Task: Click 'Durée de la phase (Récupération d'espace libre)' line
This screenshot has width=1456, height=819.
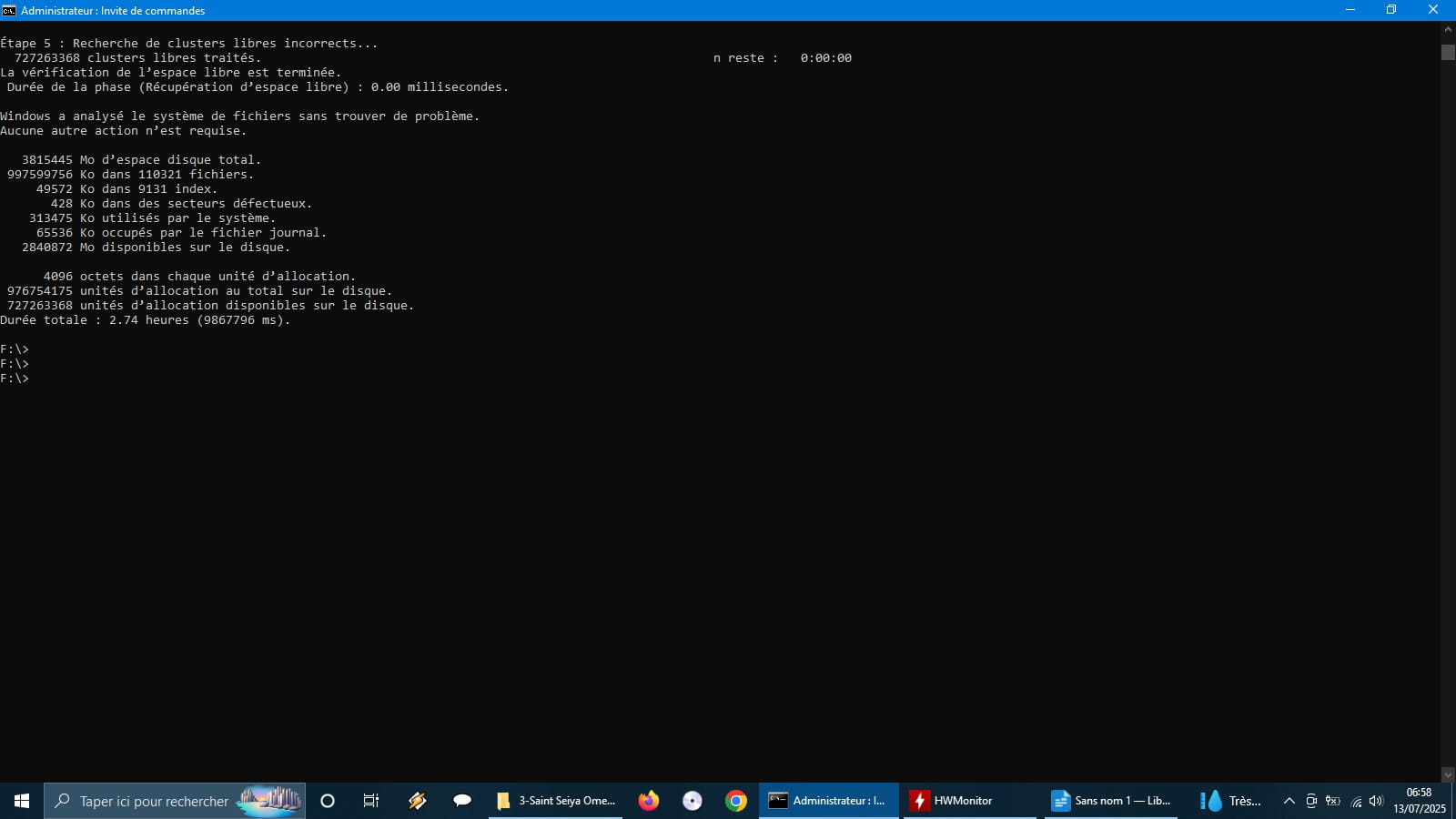Action: click(258, 87)
